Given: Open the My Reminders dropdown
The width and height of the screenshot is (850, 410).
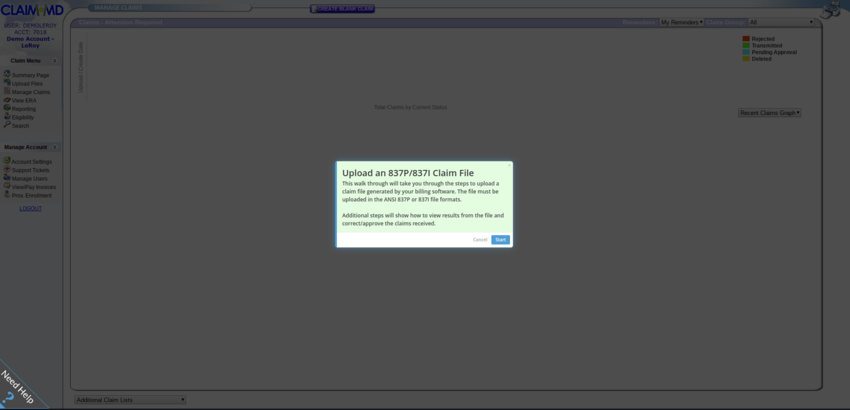Looking at the screenshot, I should click(x=681, y=22).
